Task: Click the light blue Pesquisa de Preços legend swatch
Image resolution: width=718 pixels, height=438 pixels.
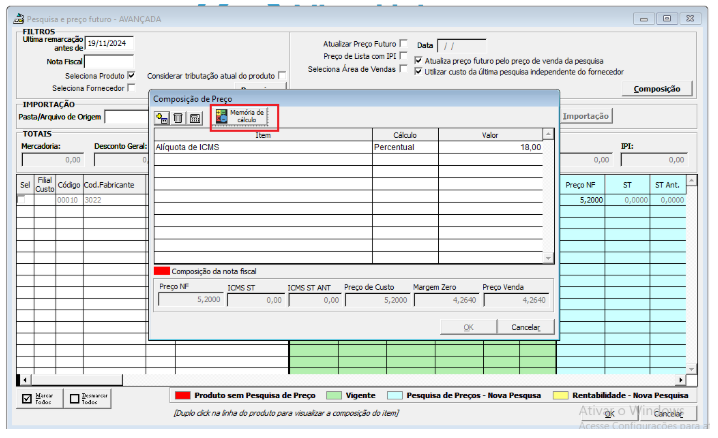Action: coord(395,395)
